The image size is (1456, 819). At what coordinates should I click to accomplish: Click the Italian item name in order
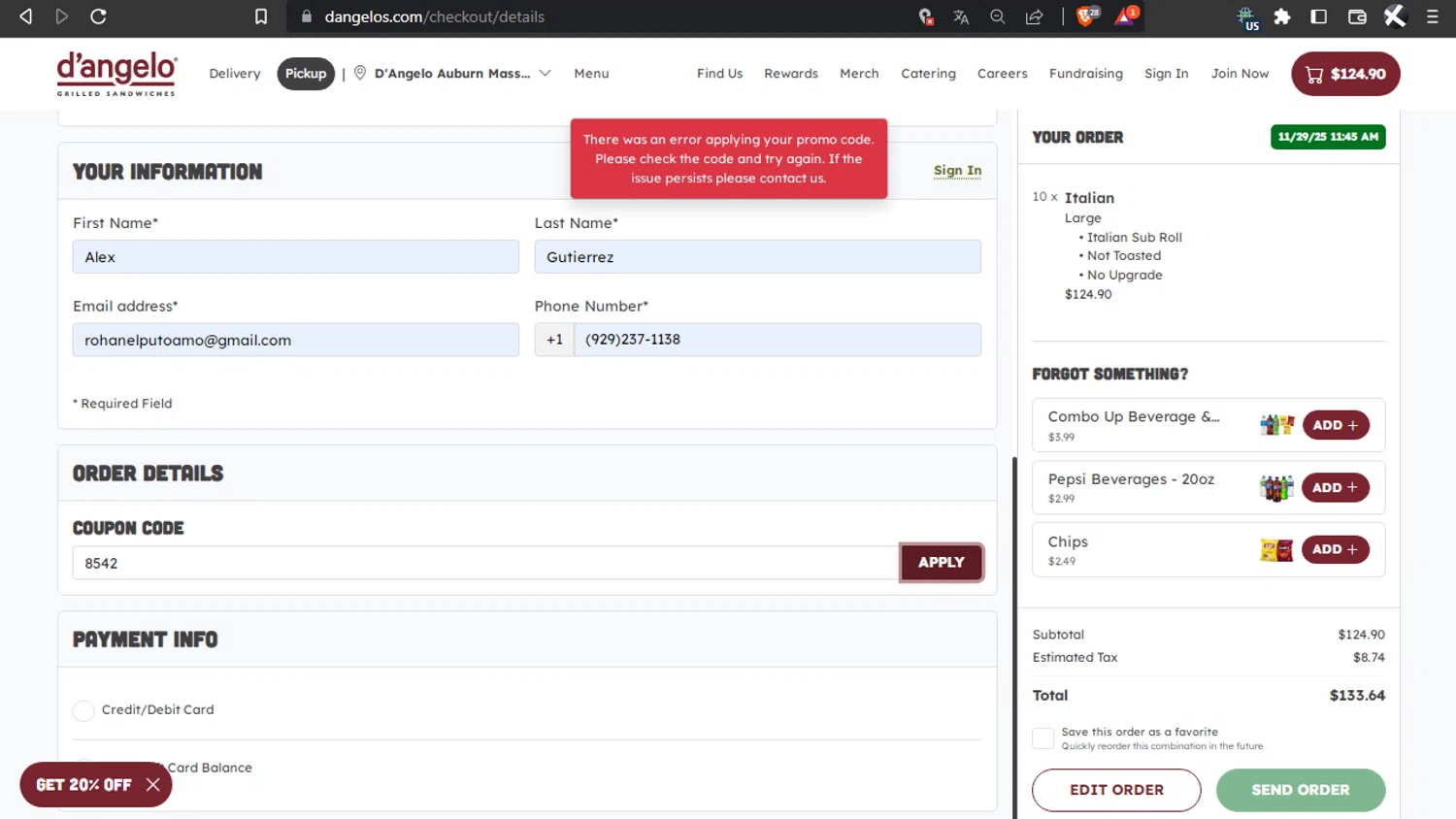coord(1089,198)
